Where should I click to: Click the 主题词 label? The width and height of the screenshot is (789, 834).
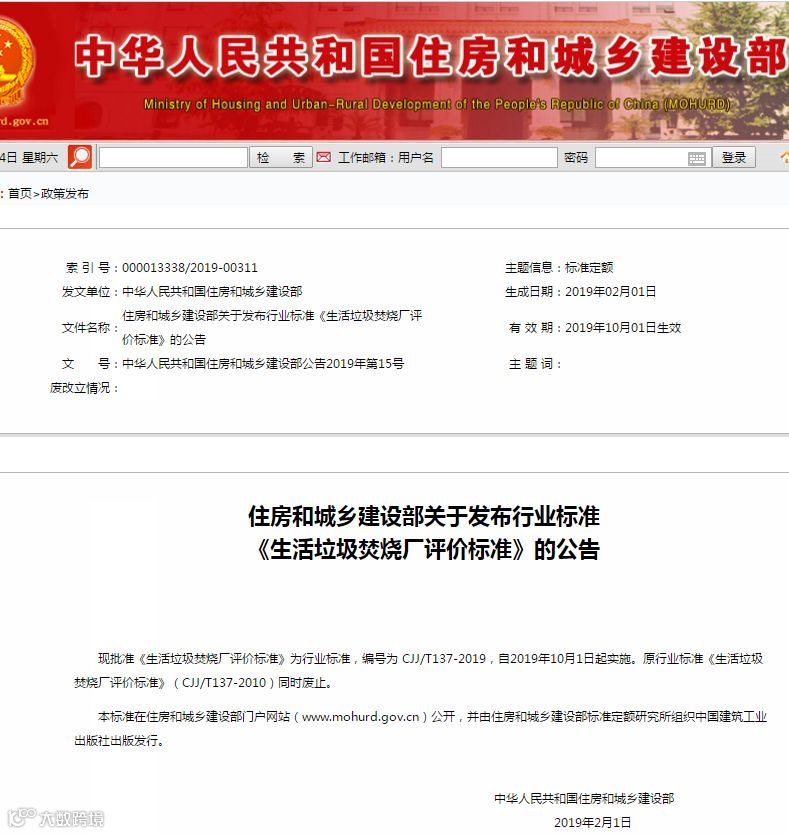click(x=535, y=364)
